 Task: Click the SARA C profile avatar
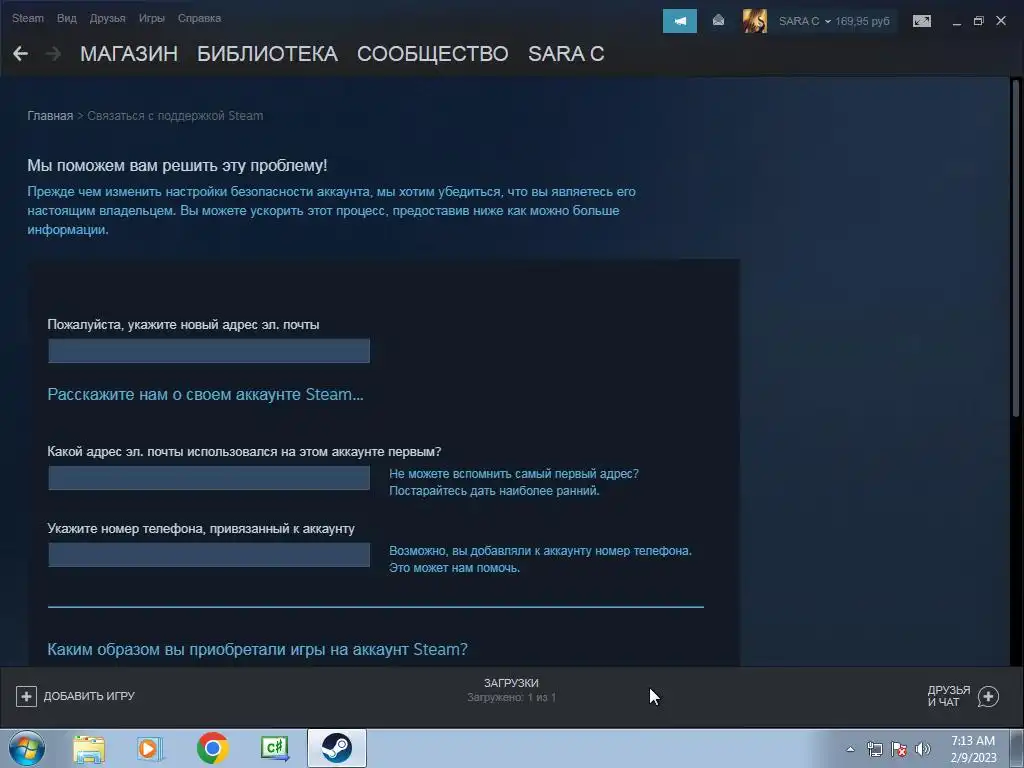754,21
